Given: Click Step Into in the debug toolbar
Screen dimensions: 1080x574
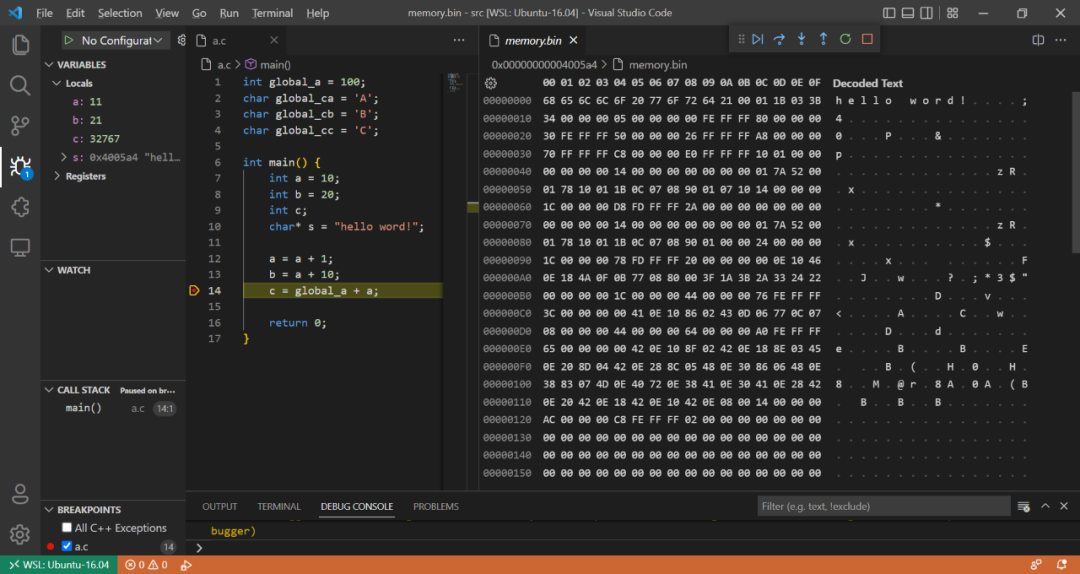Looking at the screenshot, I should 802,39.
